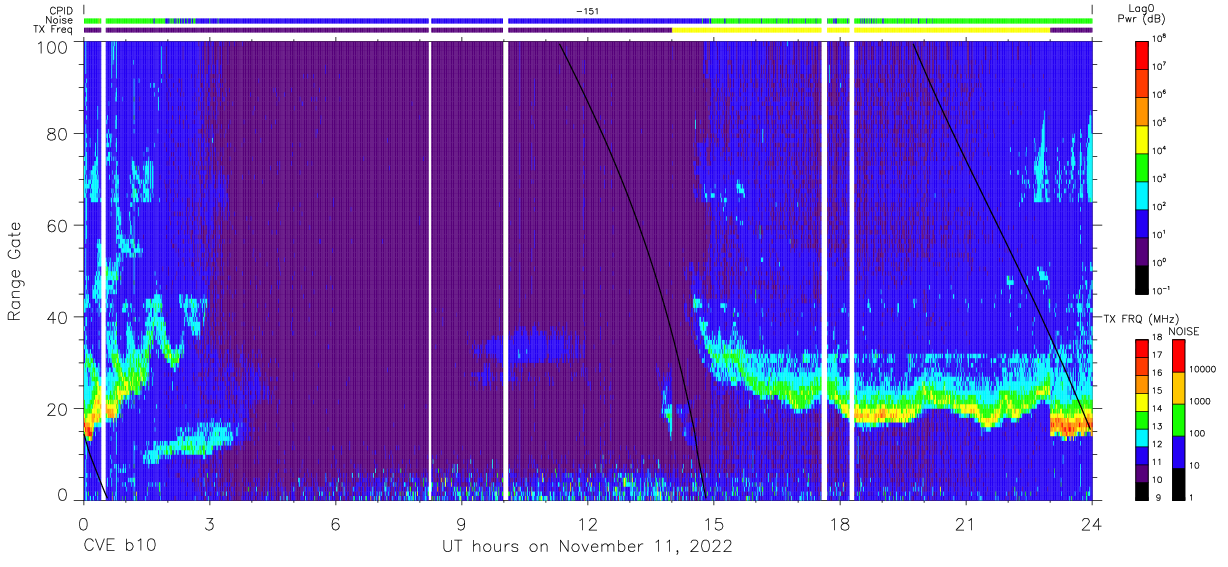Click the 'UT hours on November 11, 2022' axis title
The width and height of the screenshot is (1228, 567).
coord(588,547)
